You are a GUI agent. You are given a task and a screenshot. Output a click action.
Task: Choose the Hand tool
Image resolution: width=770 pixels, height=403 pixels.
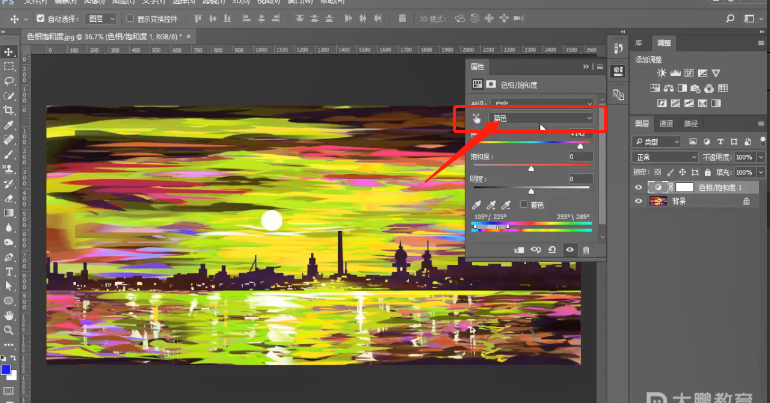(9, 314)
